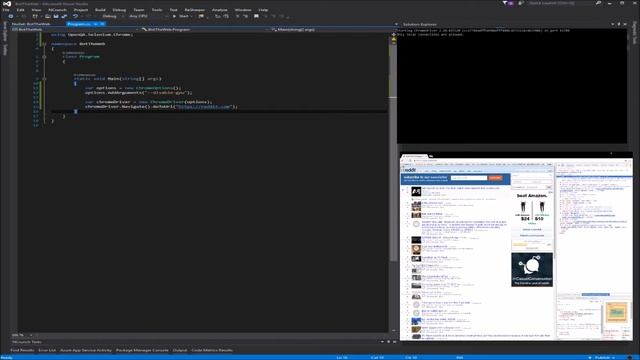
Task: Click the reddit.com URL string in code
Action: [204, 107]
